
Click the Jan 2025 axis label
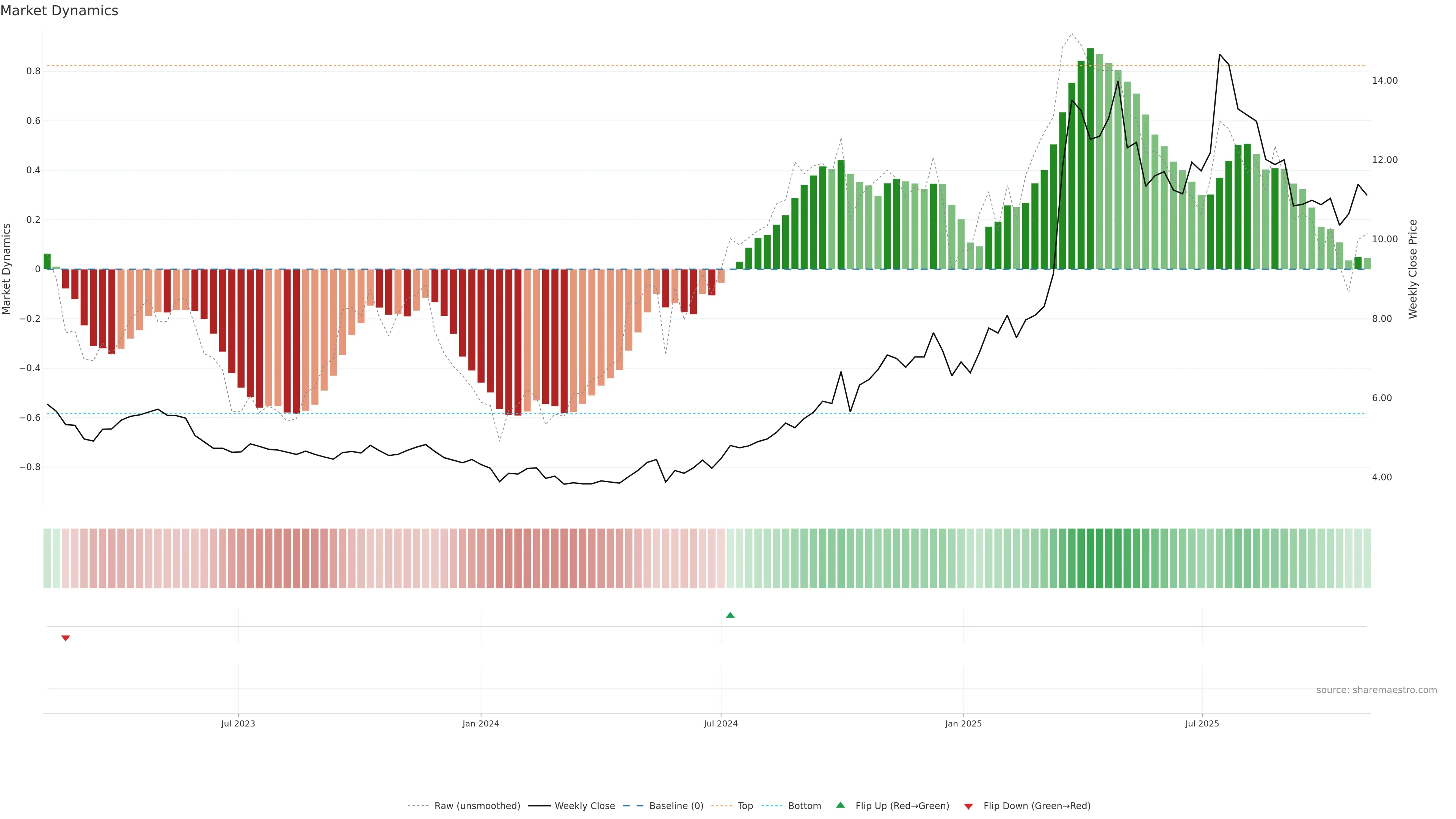963,724
